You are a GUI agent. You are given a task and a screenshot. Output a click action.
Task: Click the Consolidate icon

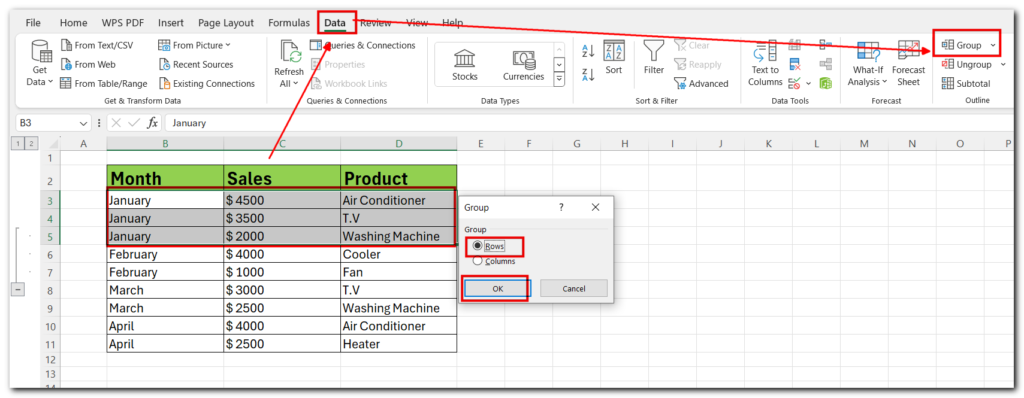tap(825, 45)
